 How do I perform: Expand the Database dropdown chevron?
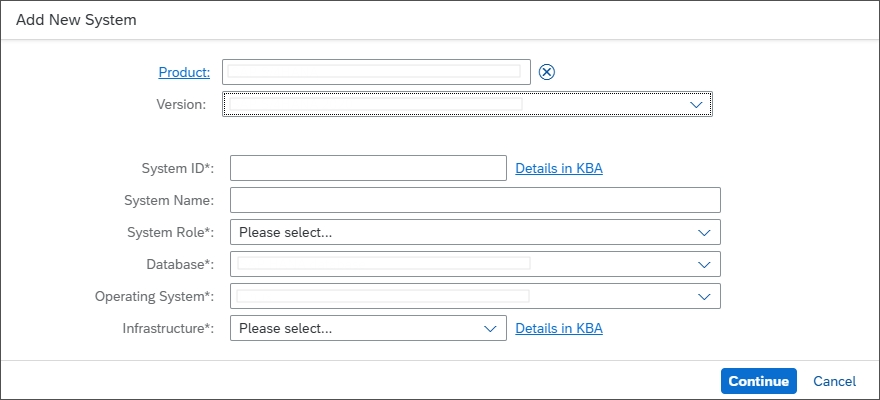tap(705, 264)
